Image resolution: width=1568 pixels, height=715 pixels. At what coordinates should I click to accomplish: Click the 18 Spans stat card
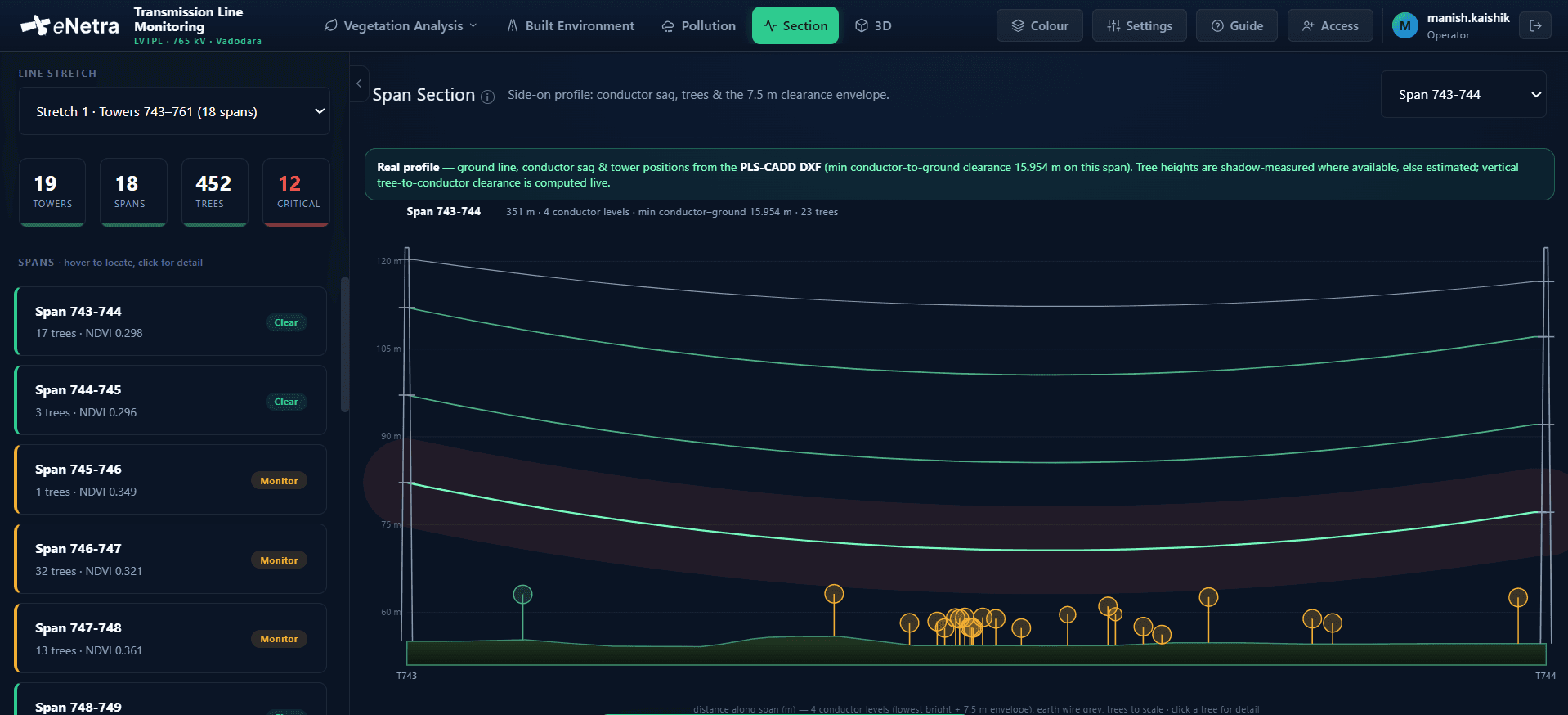(x=133, y=191)
